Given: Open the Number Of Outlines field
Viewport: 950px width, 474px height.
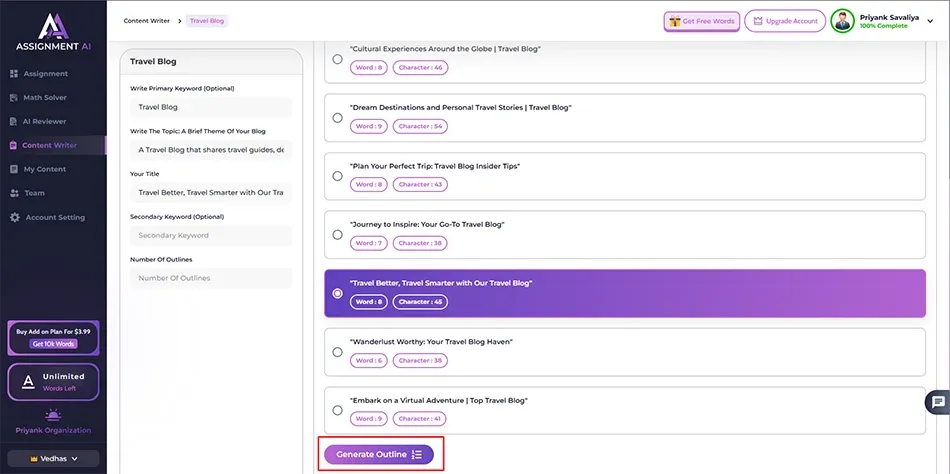Looking at the screenshot, I should (210, 278).
